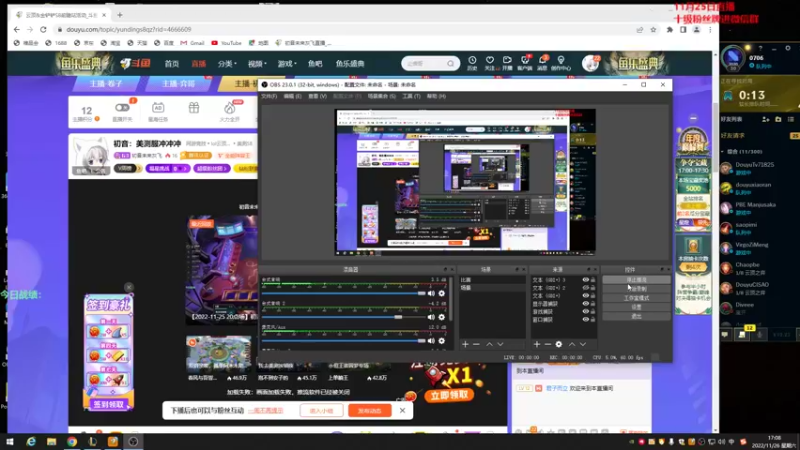This screenshot has width=800, height=450.
Task: Expand Douyu 游戏 dropdown
Action: click(287, 64)
